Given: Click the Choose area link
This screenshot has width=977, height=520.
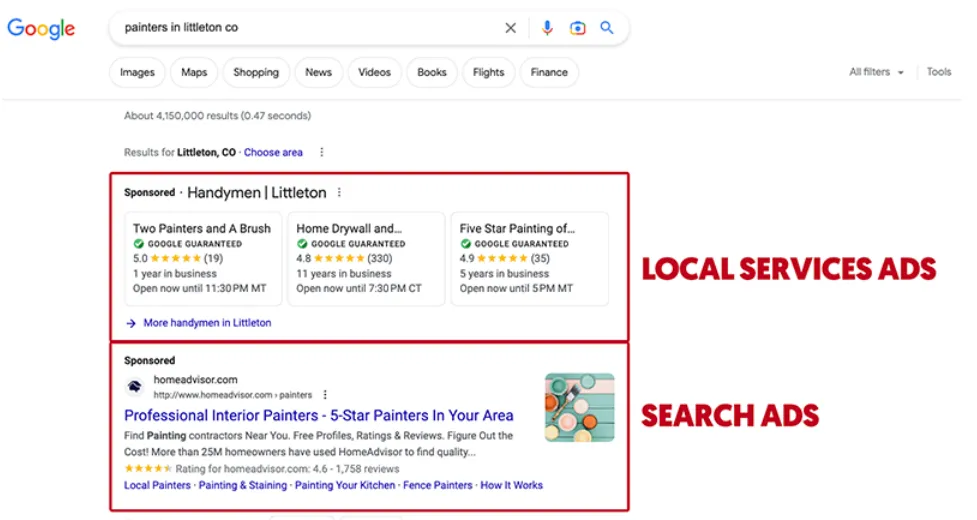Looking at the screenshot, I should 273,152.
